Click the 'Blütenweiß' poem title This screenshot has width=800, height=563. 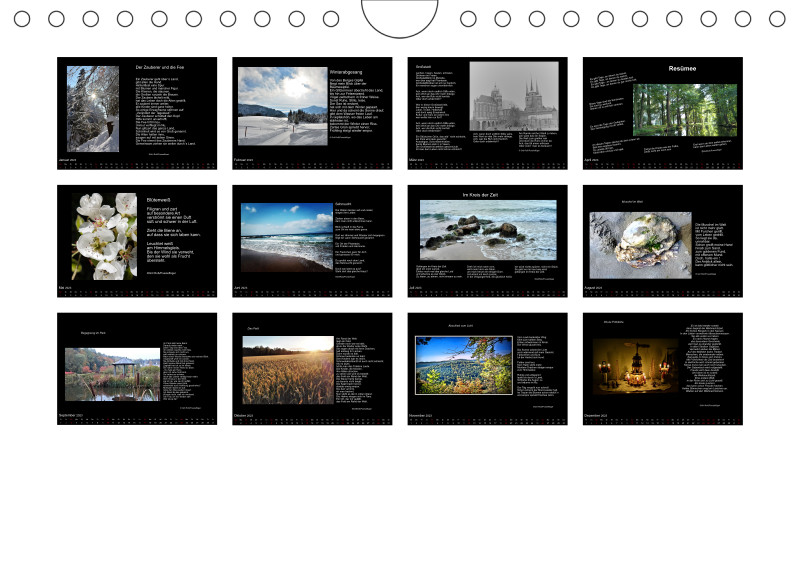(x=158, y=200)
